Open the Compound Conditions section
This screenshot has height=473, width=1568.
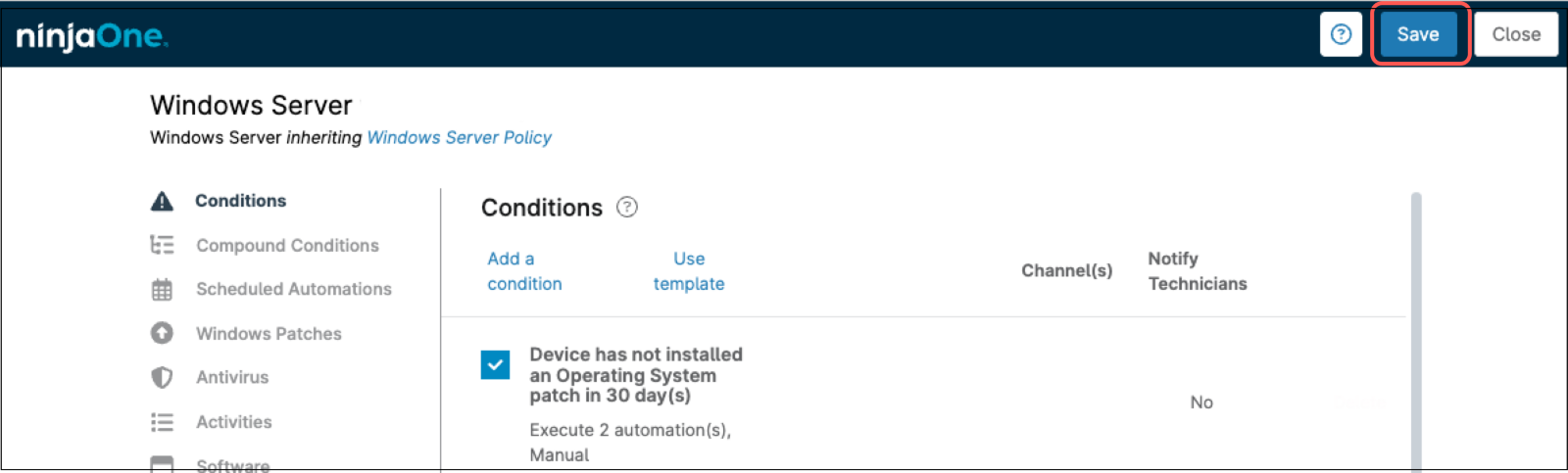287,245
